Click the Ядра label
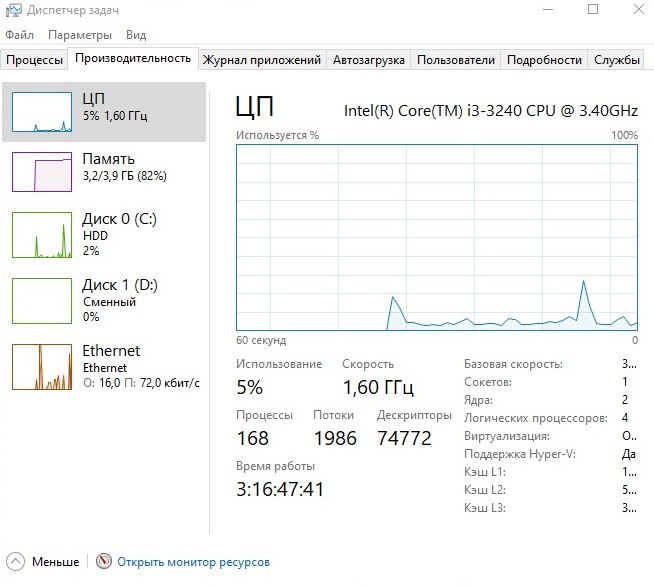This screenshot has width=654, height=585. [478, 400]
